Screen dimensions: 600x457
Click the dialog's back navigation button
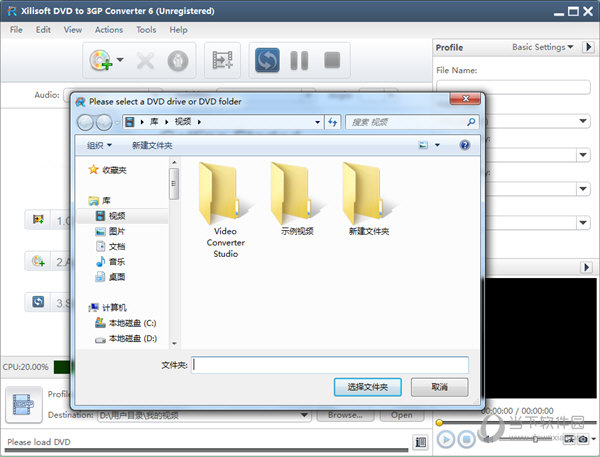point(85,122)
